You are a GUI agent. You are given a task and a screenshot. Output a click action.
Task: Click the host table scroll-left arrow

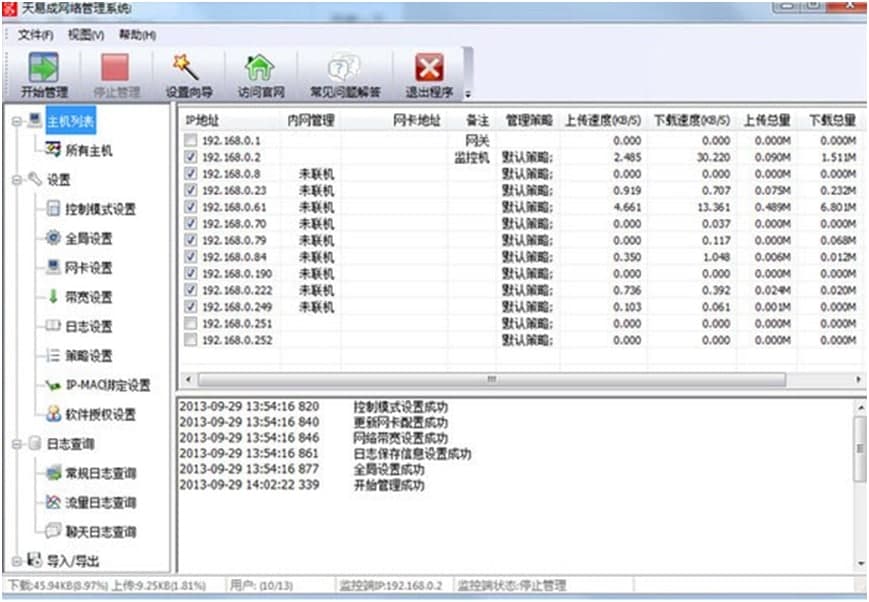188,380
